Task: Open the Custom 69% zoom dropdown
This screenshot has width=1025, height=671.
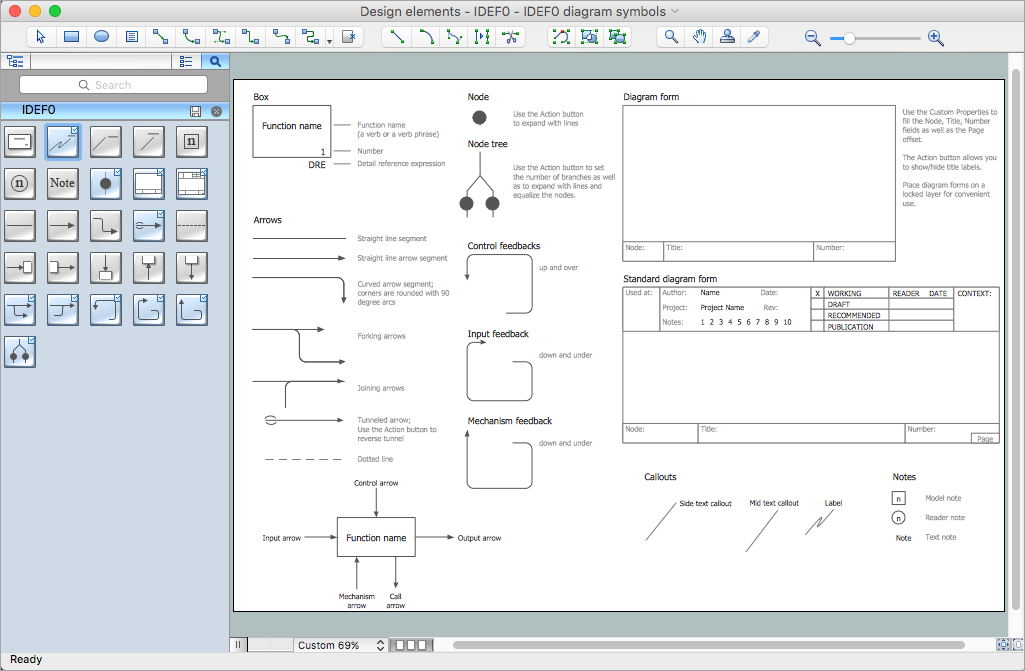Action: [x=341, y=645]
